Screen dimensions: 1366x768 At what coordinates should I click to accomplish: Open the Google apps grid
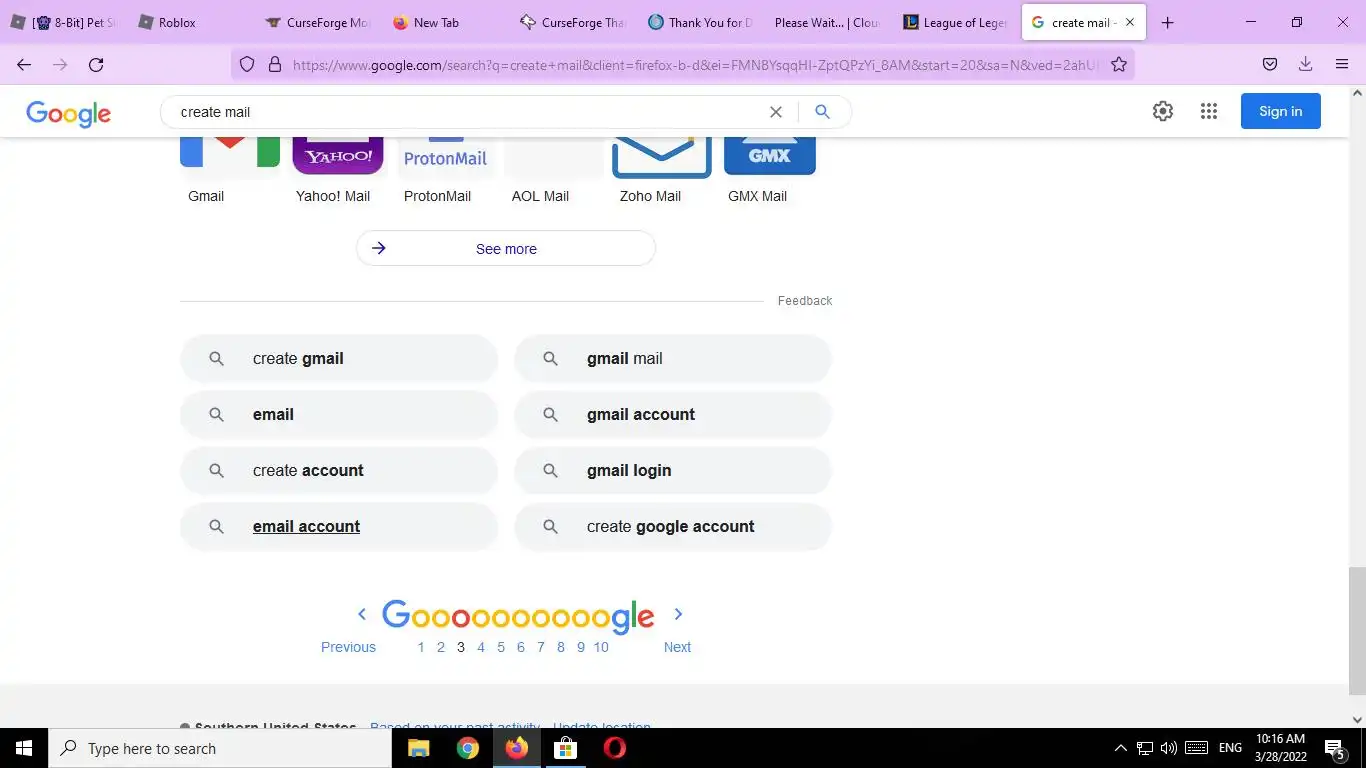[x=1208, y=111]
